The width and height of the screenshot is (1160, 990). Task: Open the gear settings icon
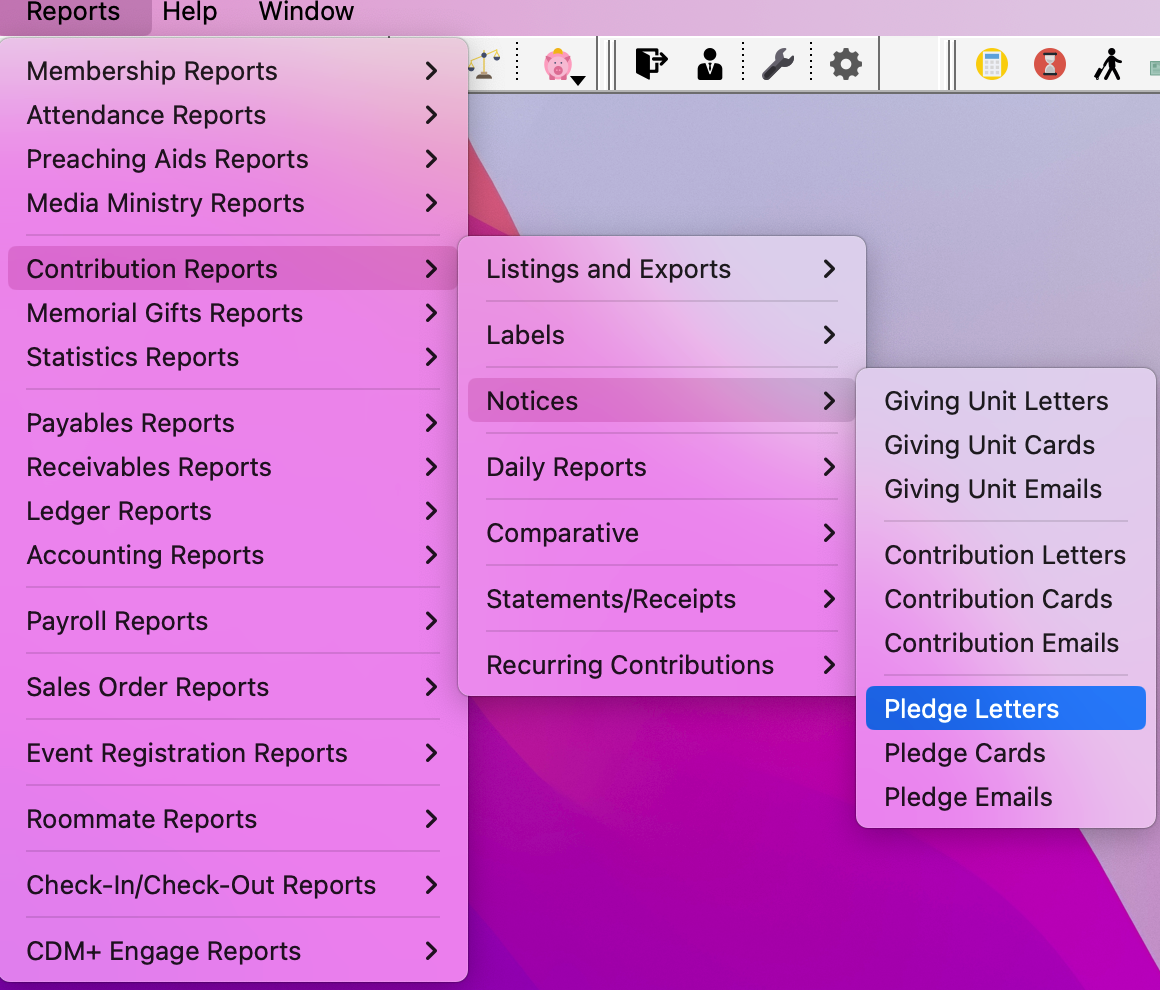point(845,65)
